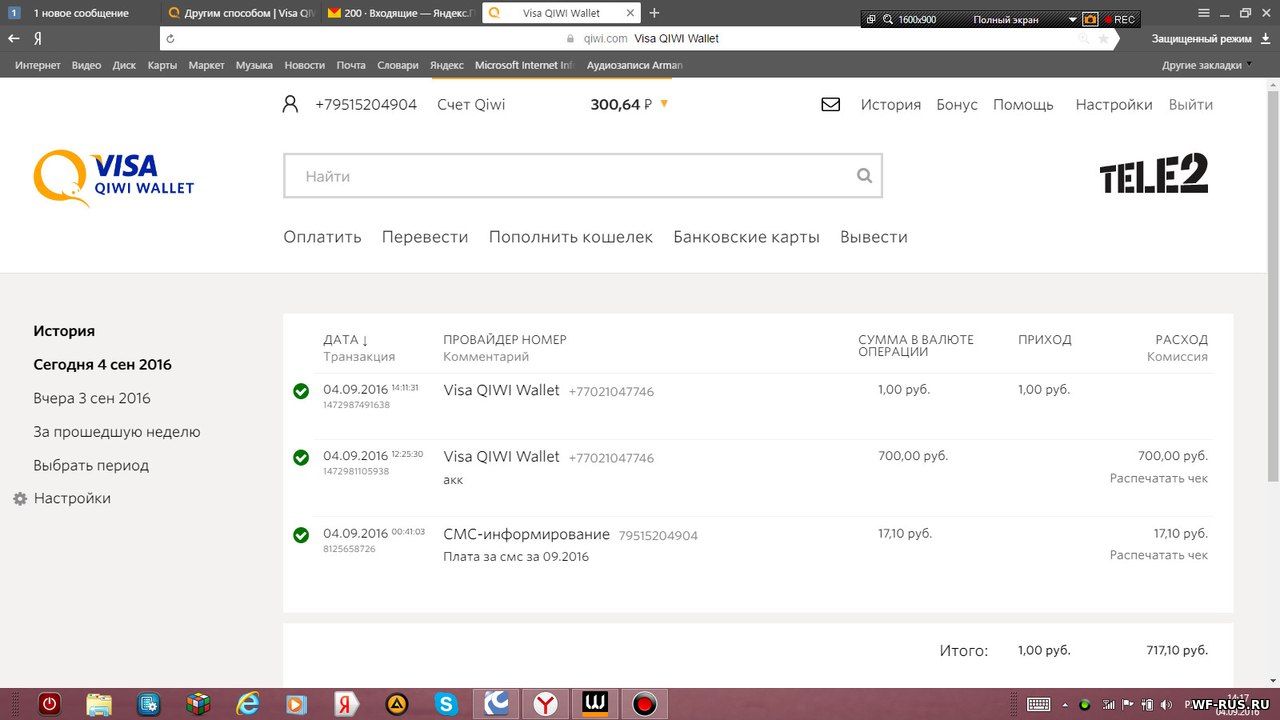Launch Internet Explorer from the taskbar
The width and height of the screenshot is (1280, 720).
[248, 704]
